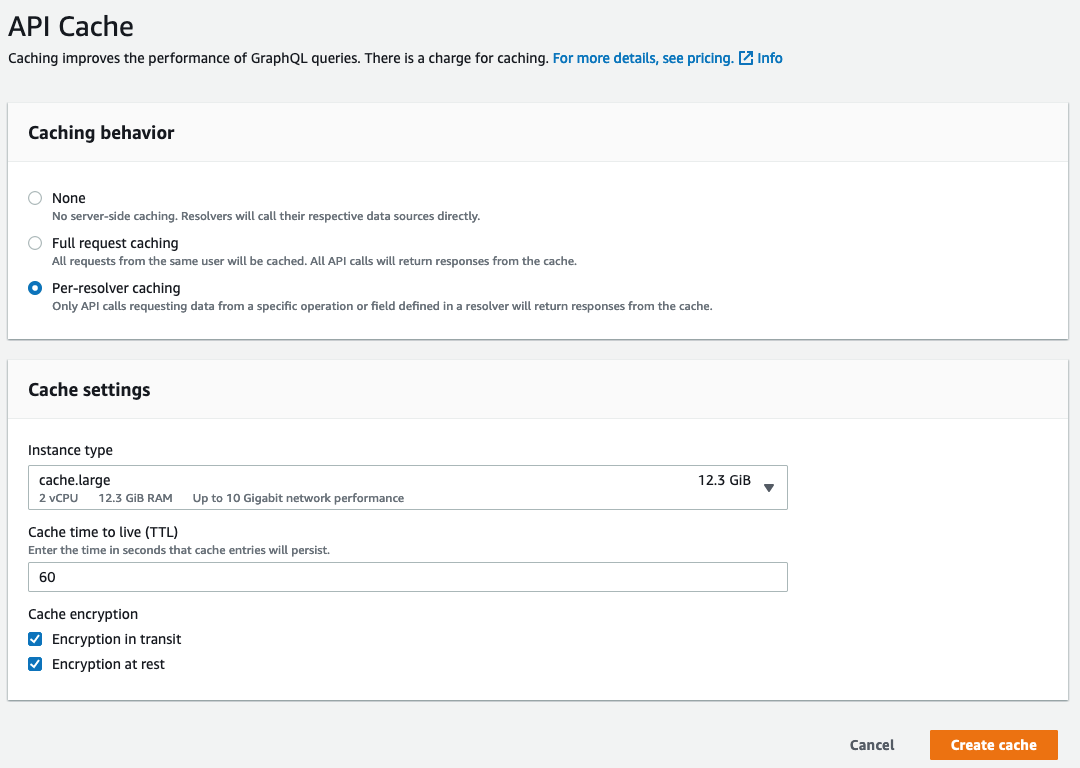The height and width of the screenshot is (768, 1080).
Task: Click the external-link icon beside the pricing link
Action: tap(745, 58)
